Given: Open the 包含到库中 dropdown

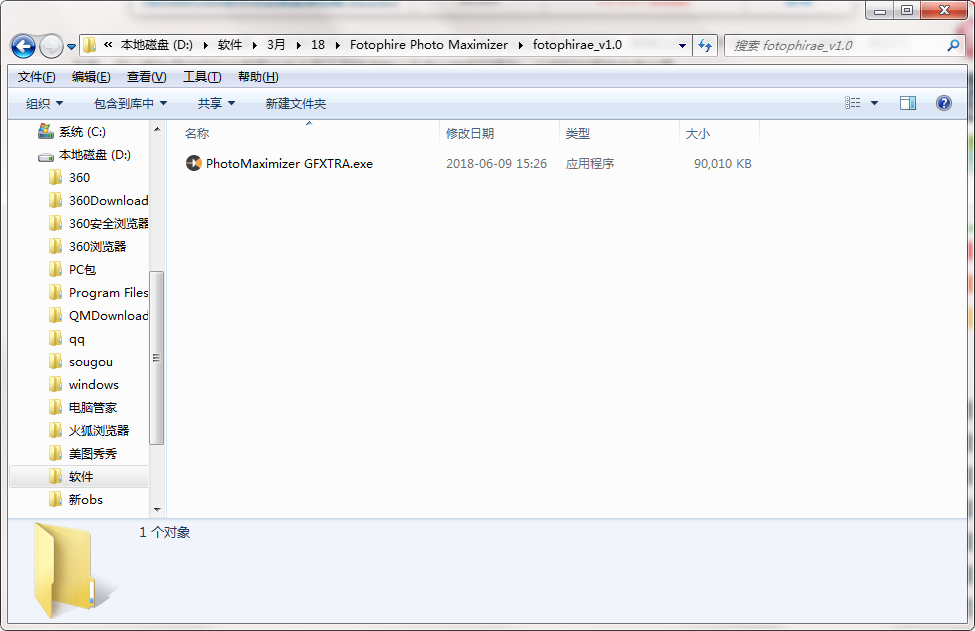Looking at the screenshot, I should [x=130, y=103].
